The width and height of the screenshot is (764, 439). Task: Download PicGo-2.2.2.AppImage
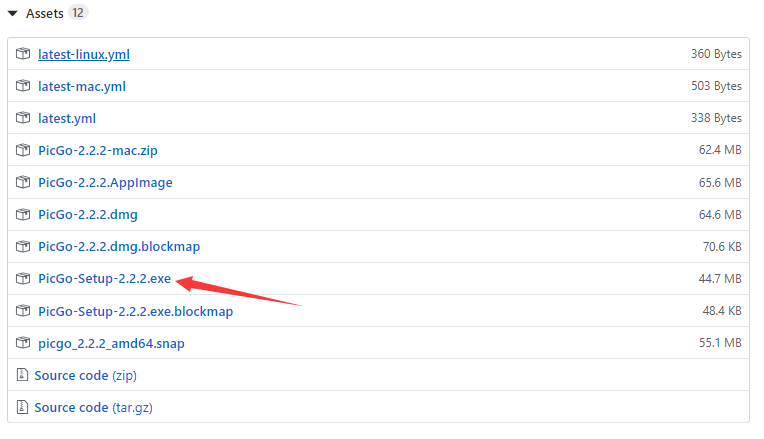point(105,182)
